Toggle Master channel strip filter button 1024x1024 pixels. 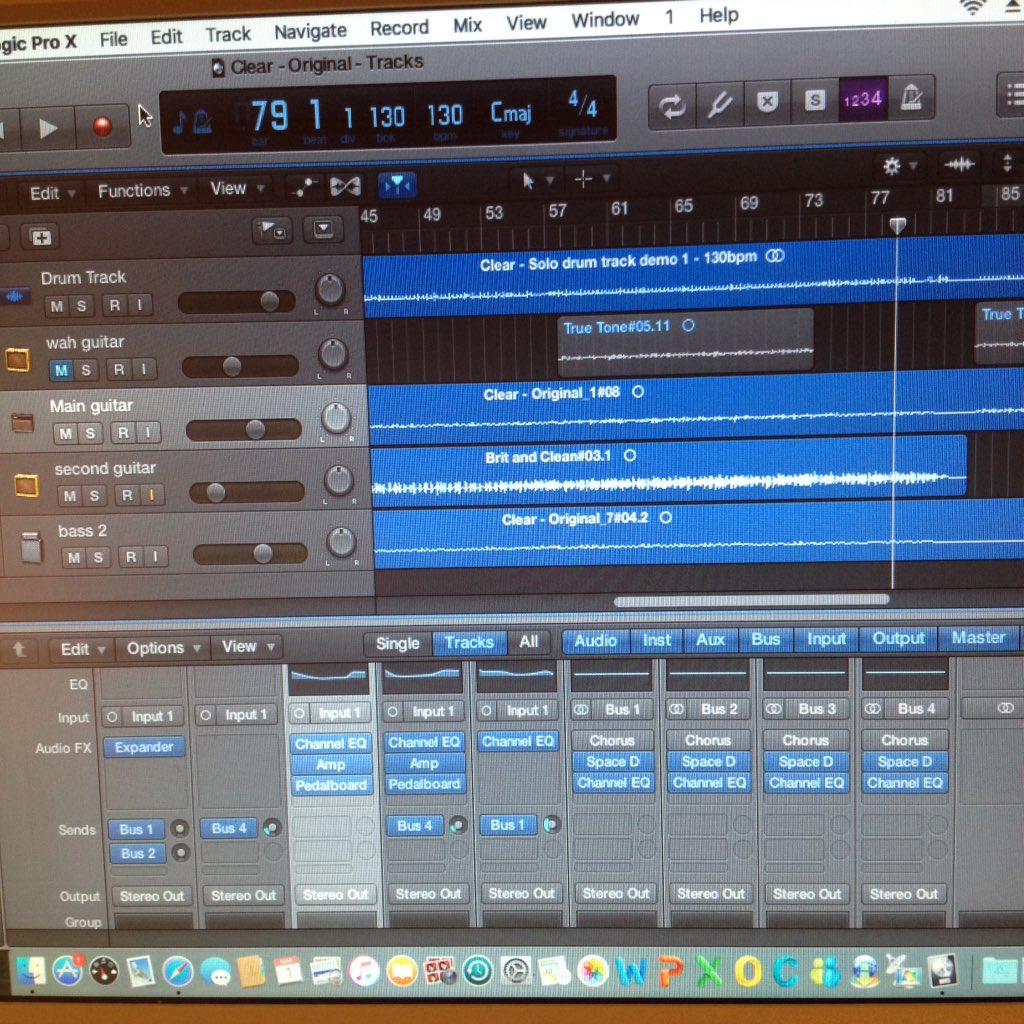[978, 637]
